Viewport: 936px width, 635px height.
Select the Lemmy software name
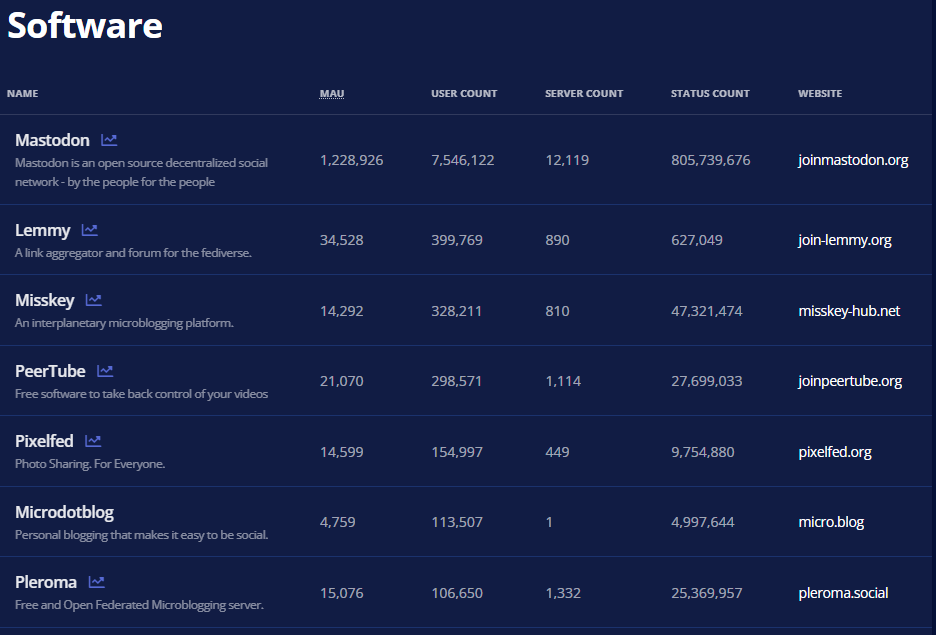[x=42, y=230]
